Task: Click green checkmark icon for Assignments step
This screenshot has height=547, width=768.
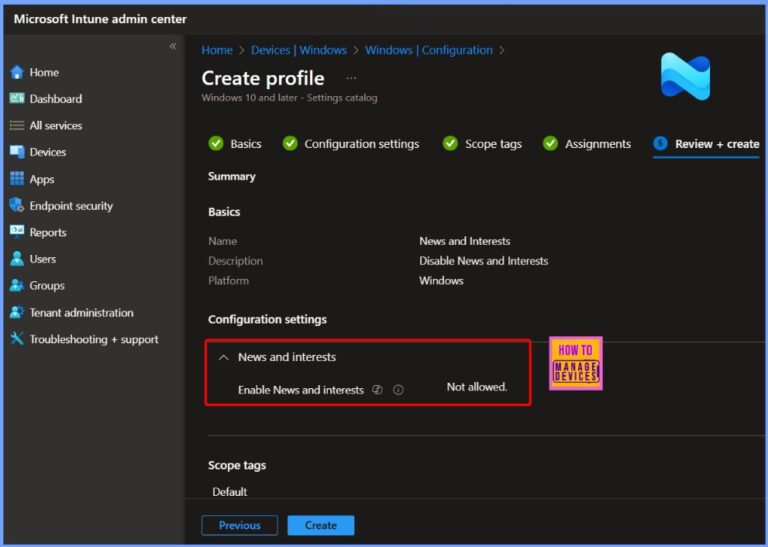Action: [551, 143]
